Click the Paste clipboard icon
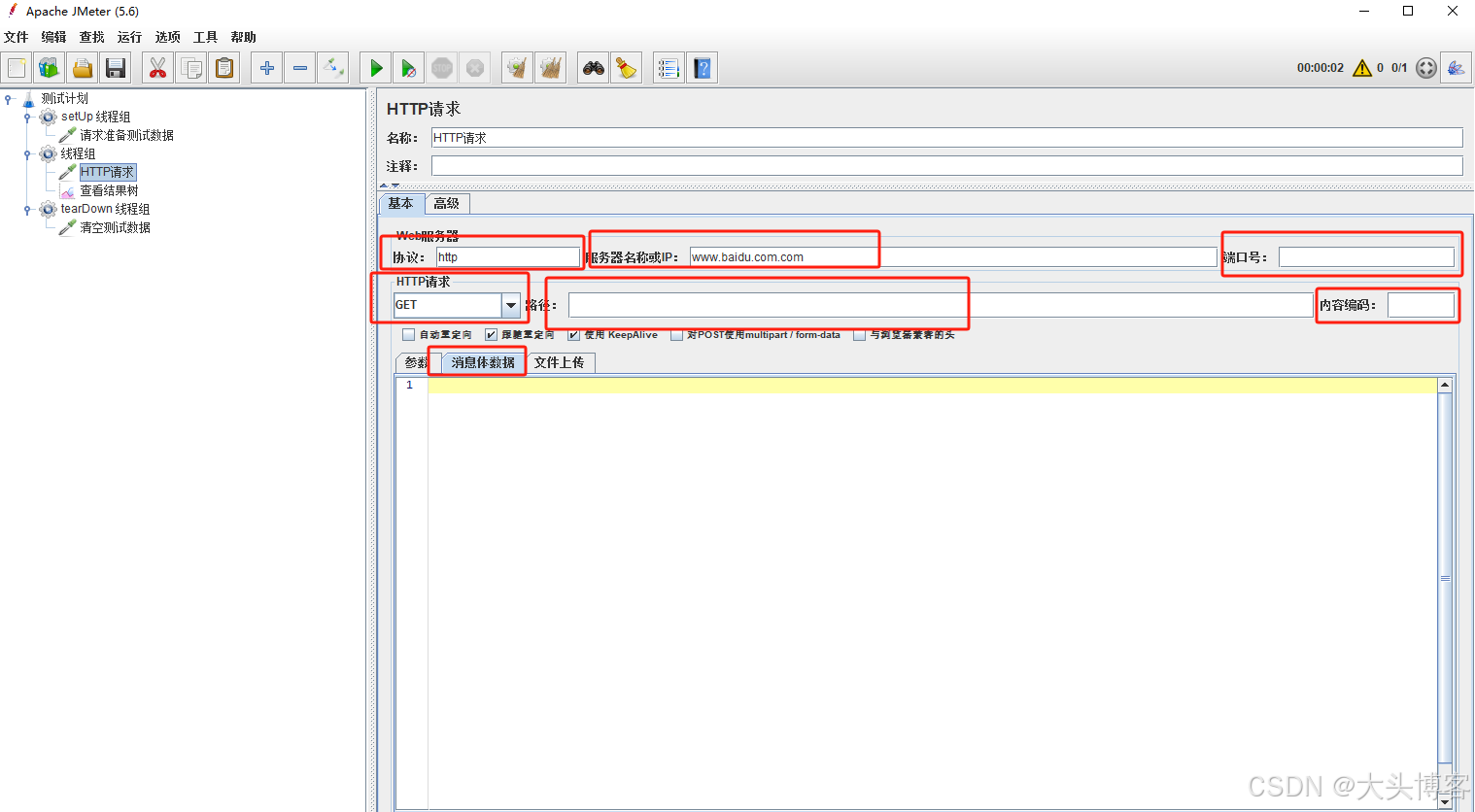This screenshot has height=812, width=1475. [x=224, y=68]
